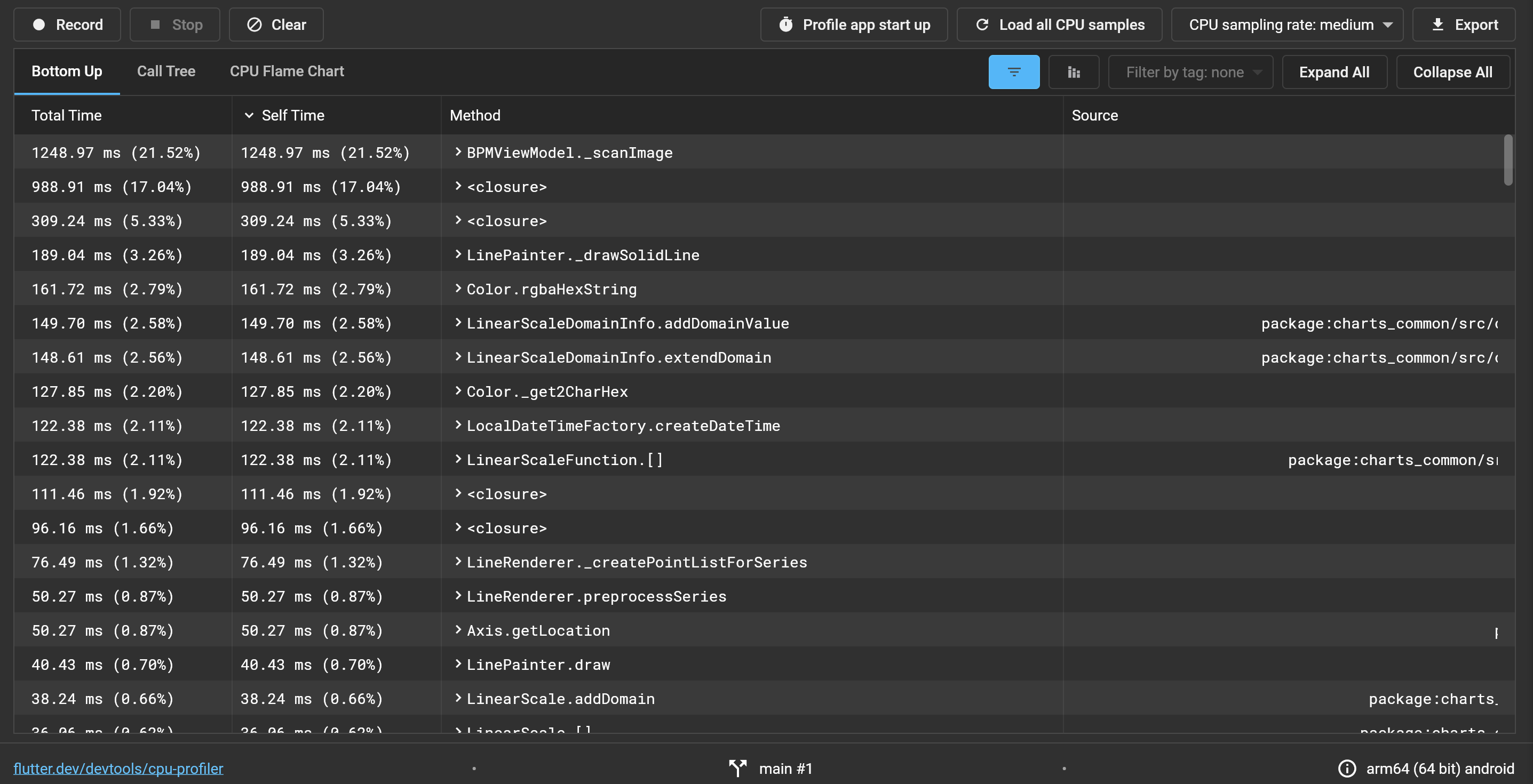Screen dimensions: 1533x784
Task: Expand LocalDateTimeFactory.createDateTime row
Action: coord(458,425)
